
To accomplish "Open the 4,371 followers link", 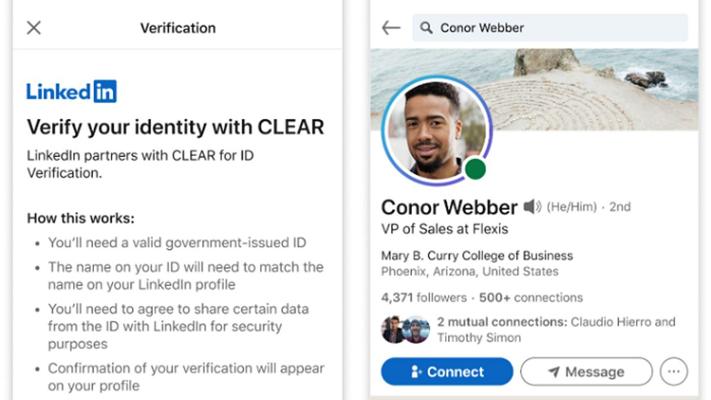I will coord(424,297).
